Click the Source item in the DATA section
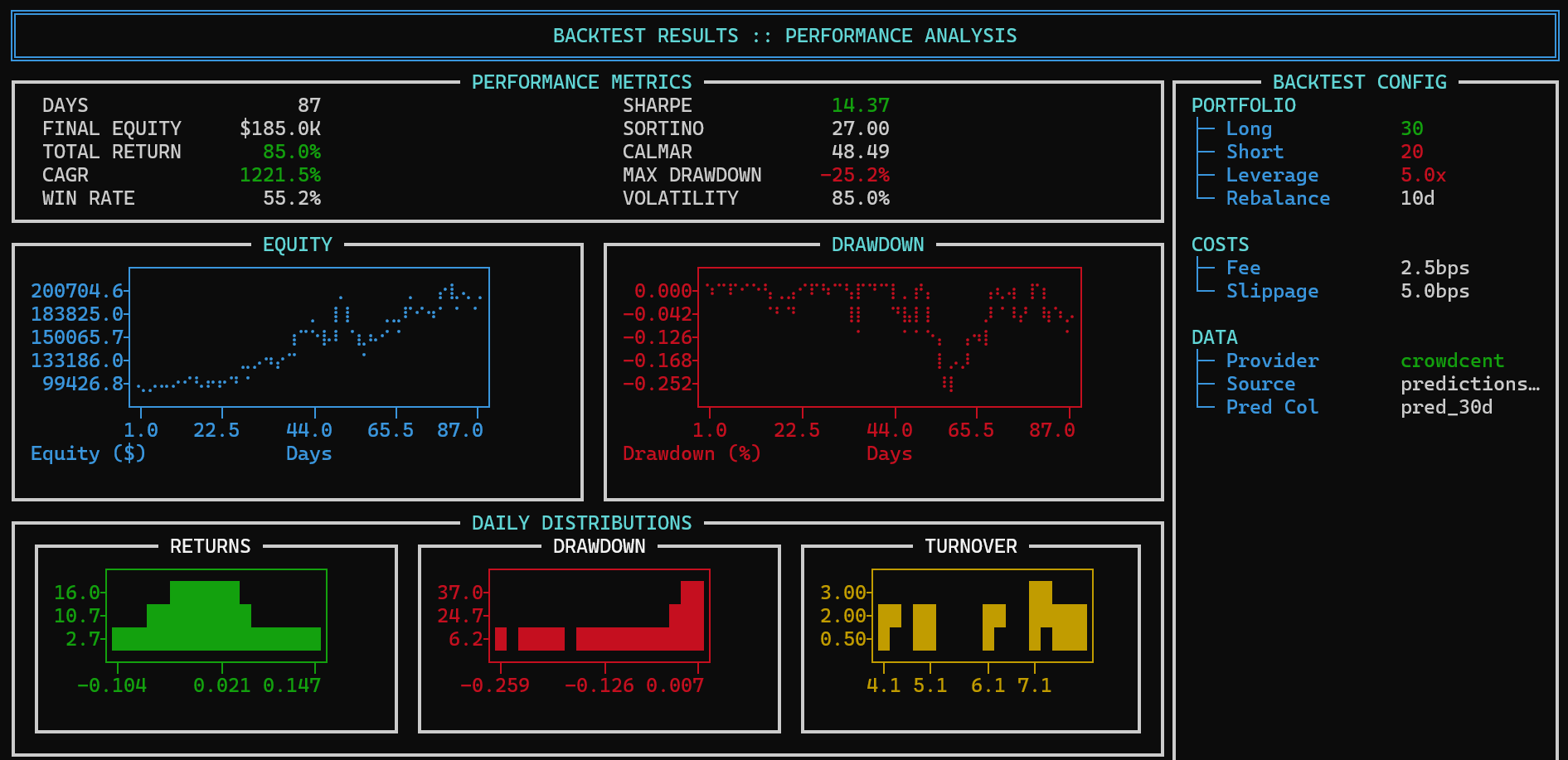The height and width of the screenshot is (760, 1568). click(x=1260, y=384)
